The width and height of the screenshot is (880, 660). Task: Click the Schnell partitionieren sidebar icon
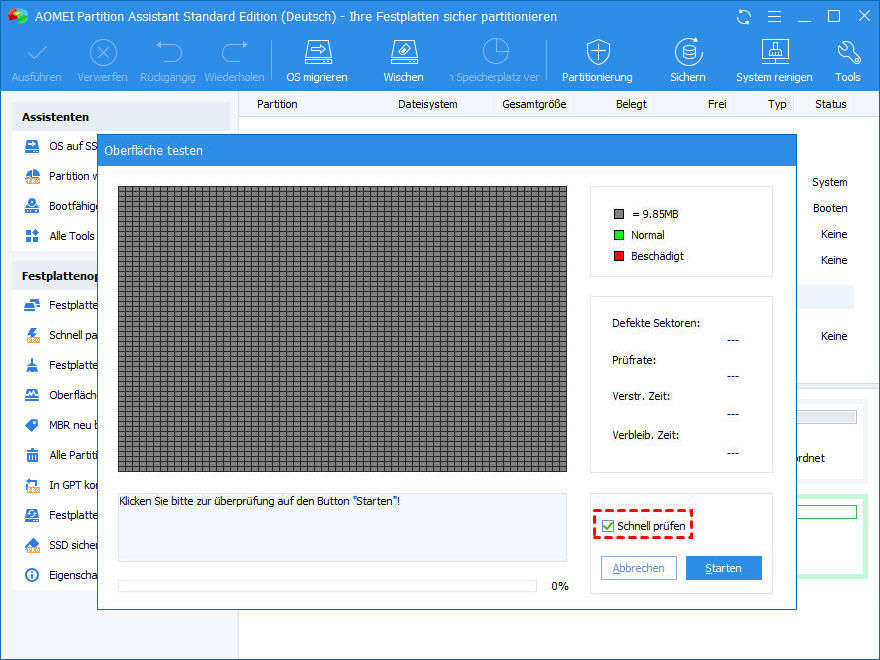[x=33, y=336]
